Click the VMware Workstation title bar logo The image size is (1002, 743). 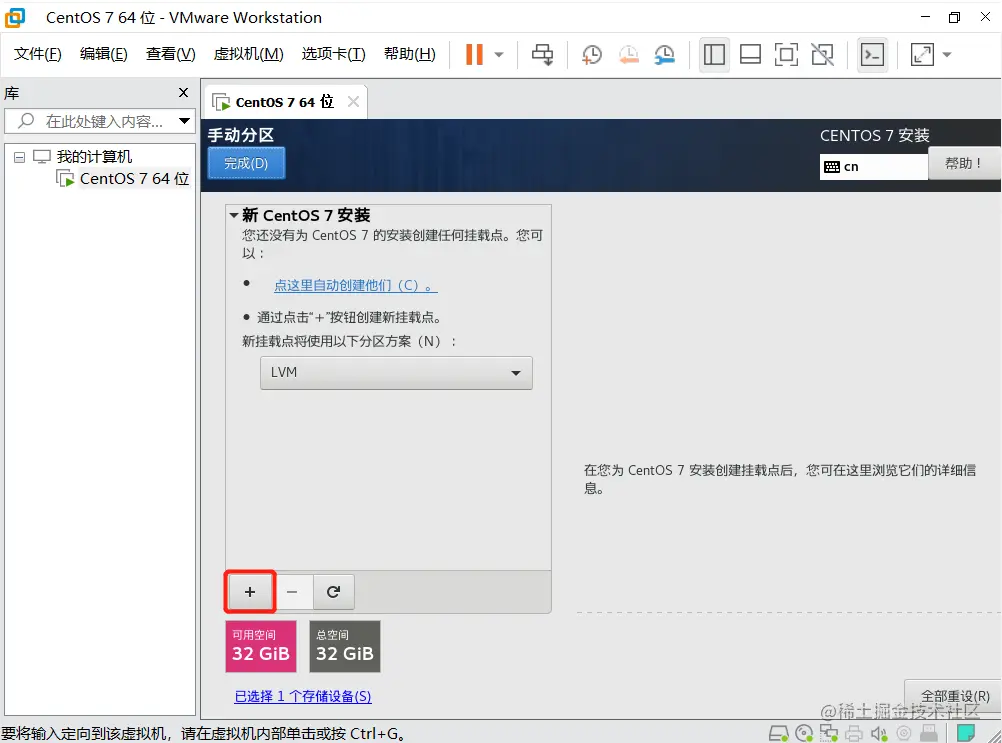pos(15,17)
